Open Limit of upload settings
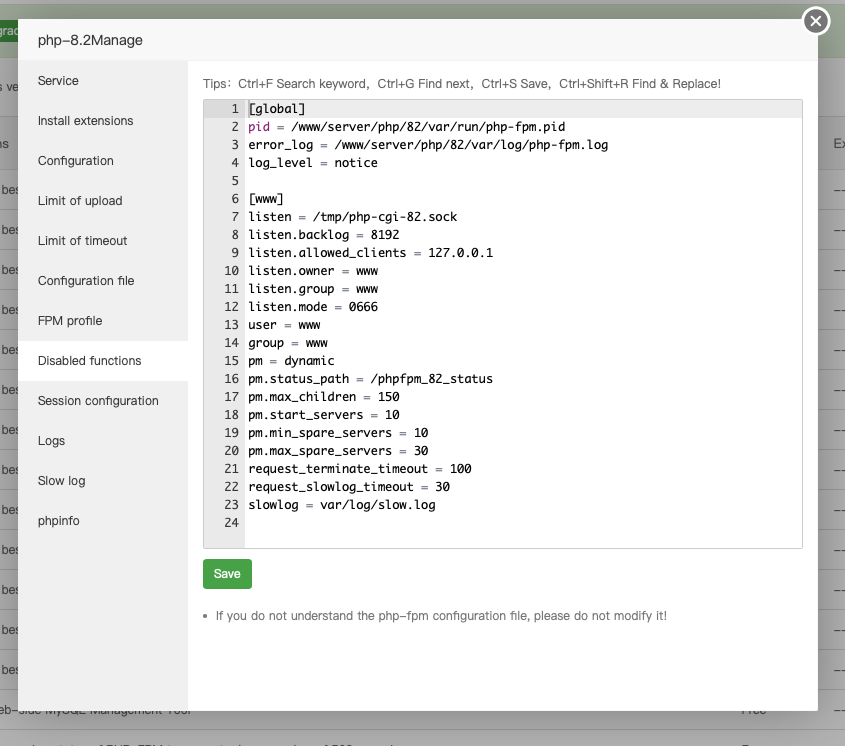The width and height of the screenshot is (845, 746). click(x=80, y=201)
